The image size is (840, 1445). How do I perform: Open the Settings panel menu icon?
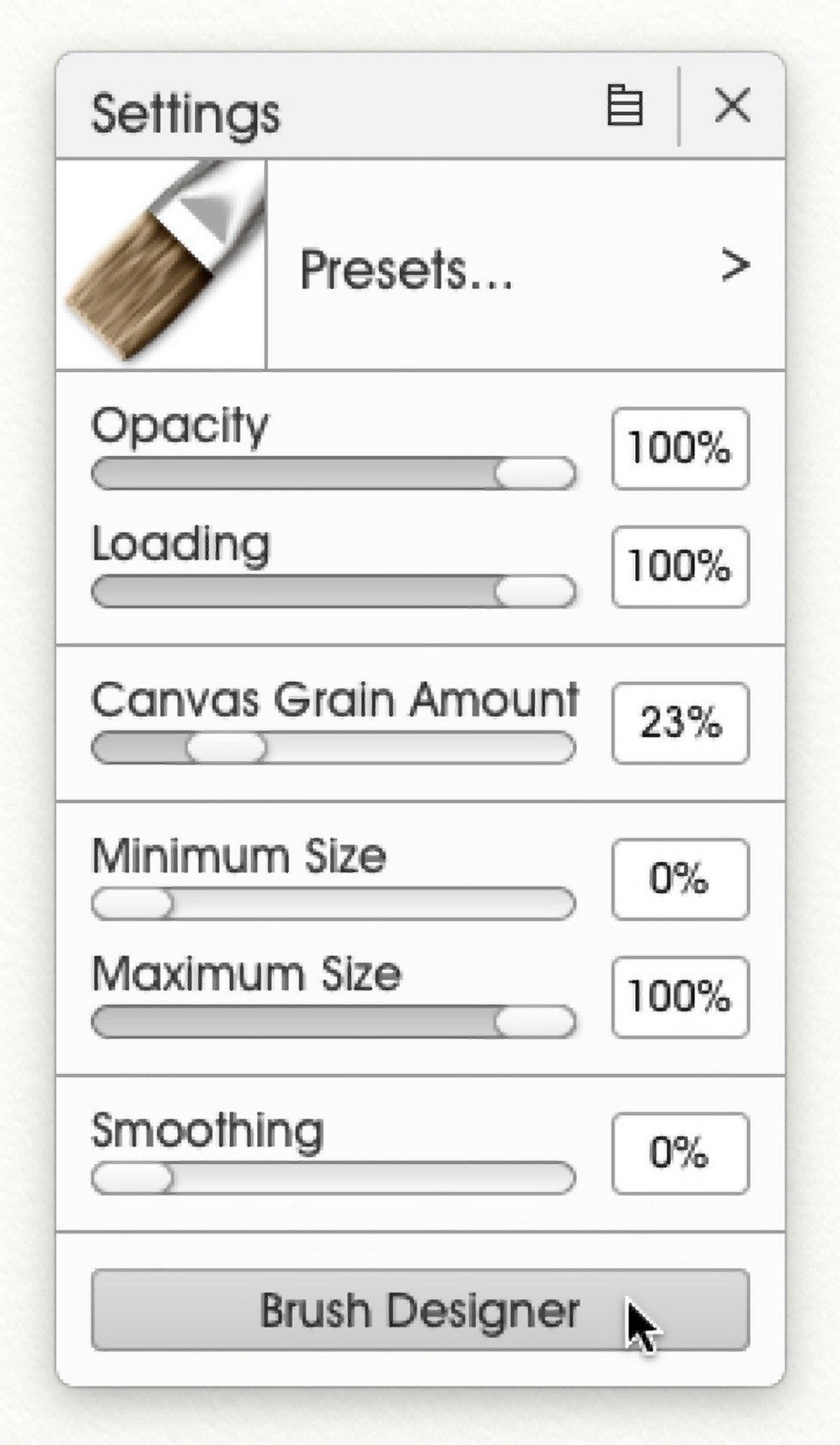625,106
